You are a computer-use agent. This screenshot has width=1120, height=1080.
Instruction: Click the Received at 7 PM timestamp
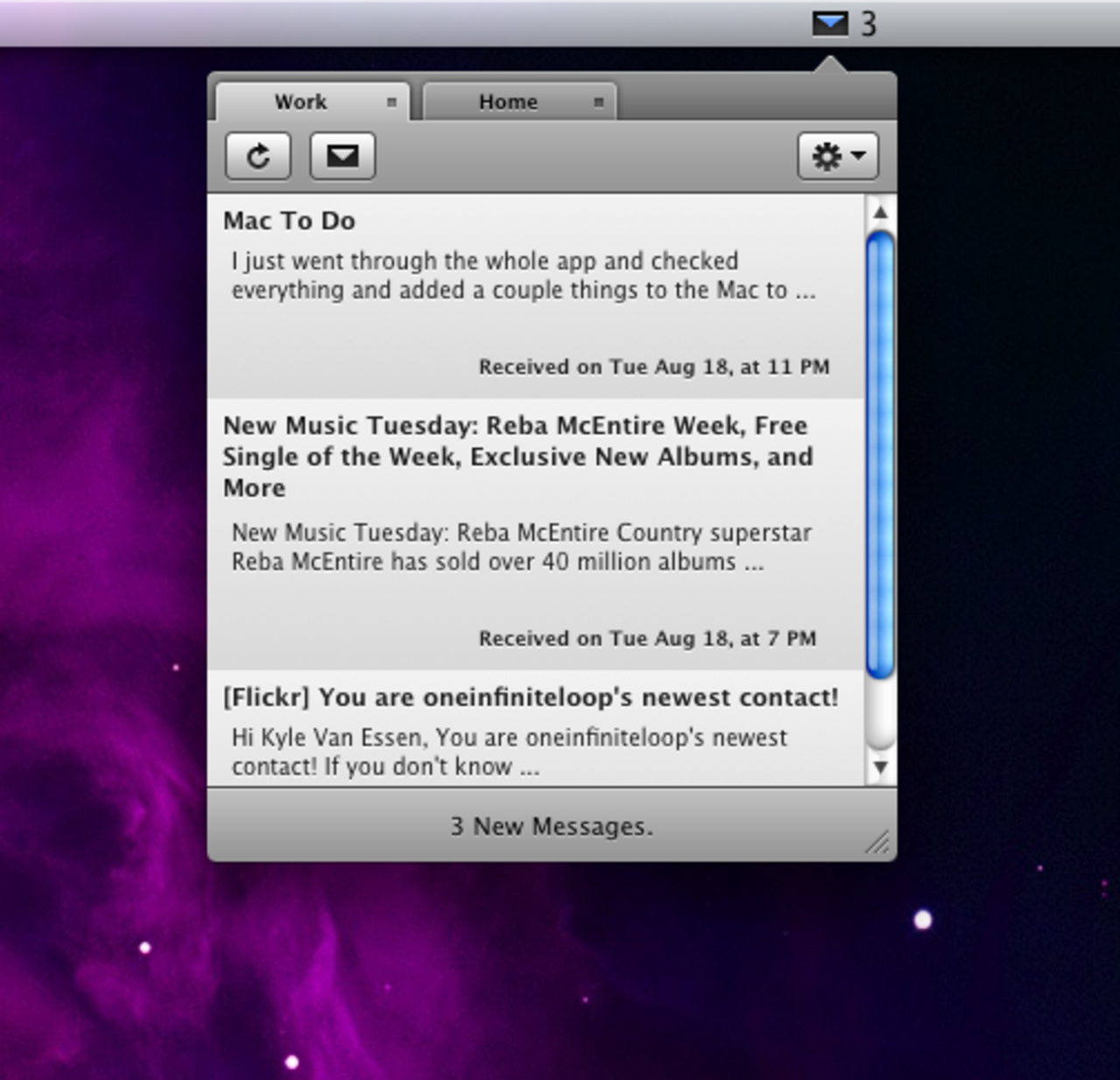click(647, 639)
